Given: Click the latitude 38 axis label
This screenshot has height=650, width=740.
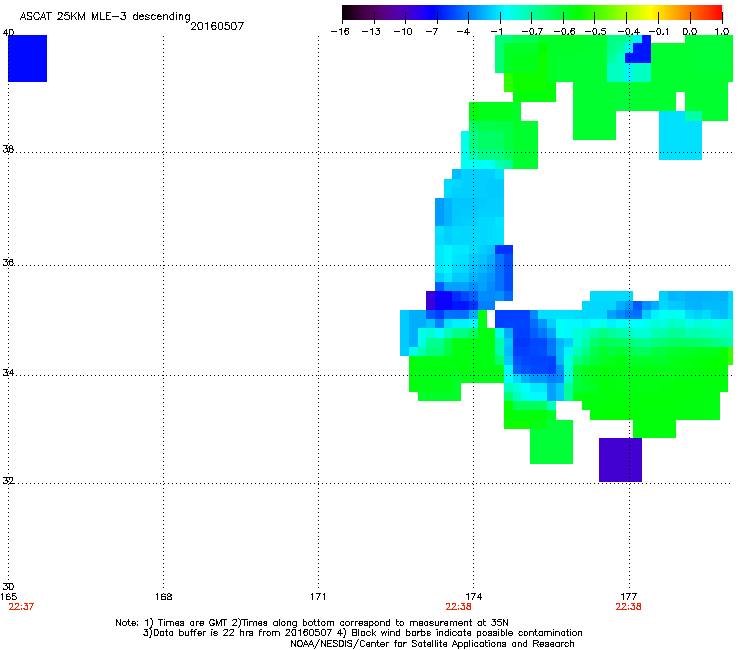Looking at the screenshot, I should point(8,149).
